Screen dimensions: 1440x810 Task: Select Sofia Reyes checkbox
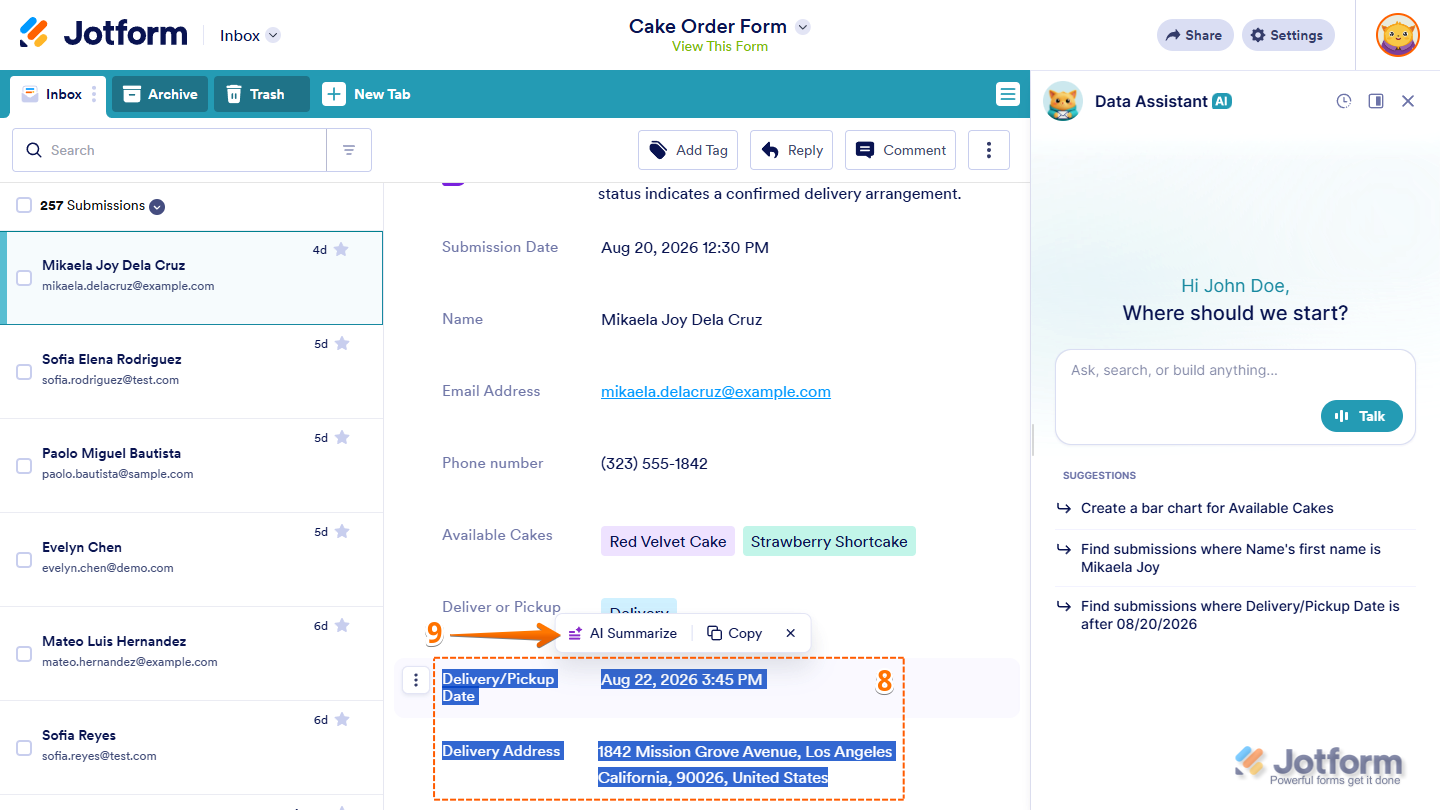click(24, 748)
